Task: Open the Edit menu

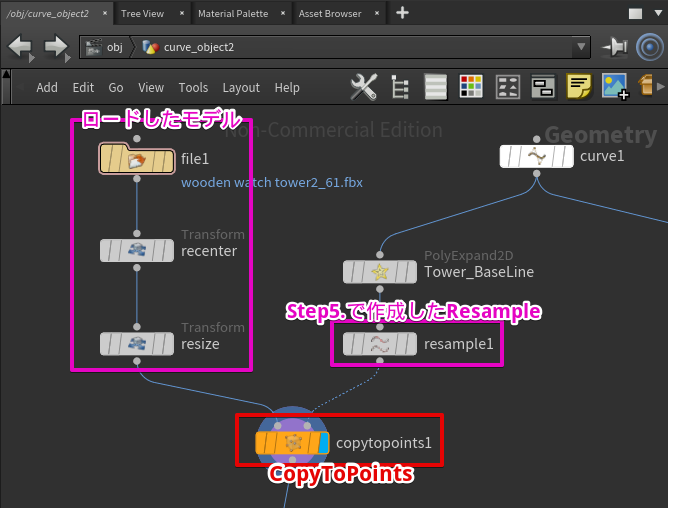Action: 83,88
